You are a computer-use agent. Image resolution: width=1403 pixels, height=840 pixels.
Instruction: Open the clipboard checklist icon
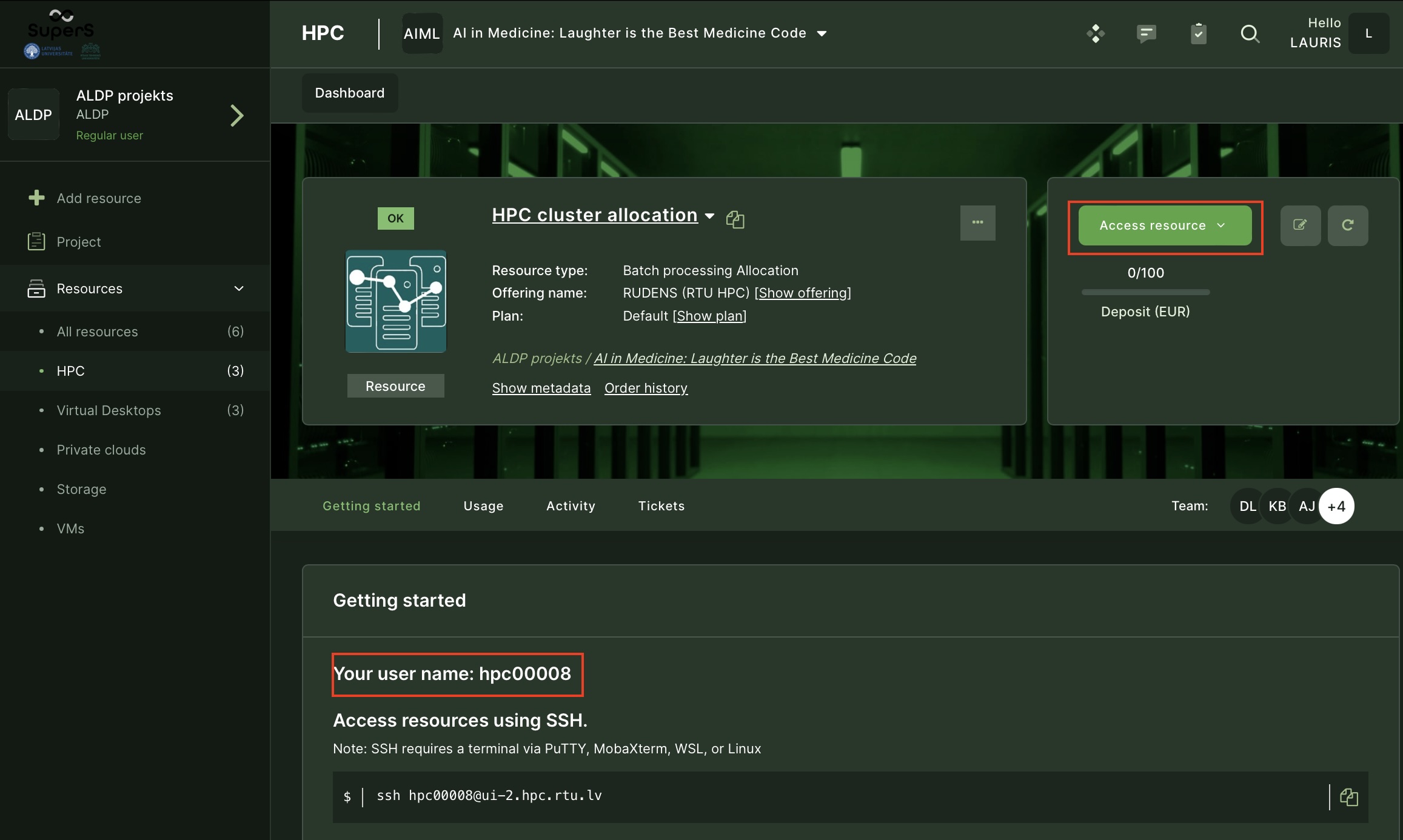(1198, 33)
